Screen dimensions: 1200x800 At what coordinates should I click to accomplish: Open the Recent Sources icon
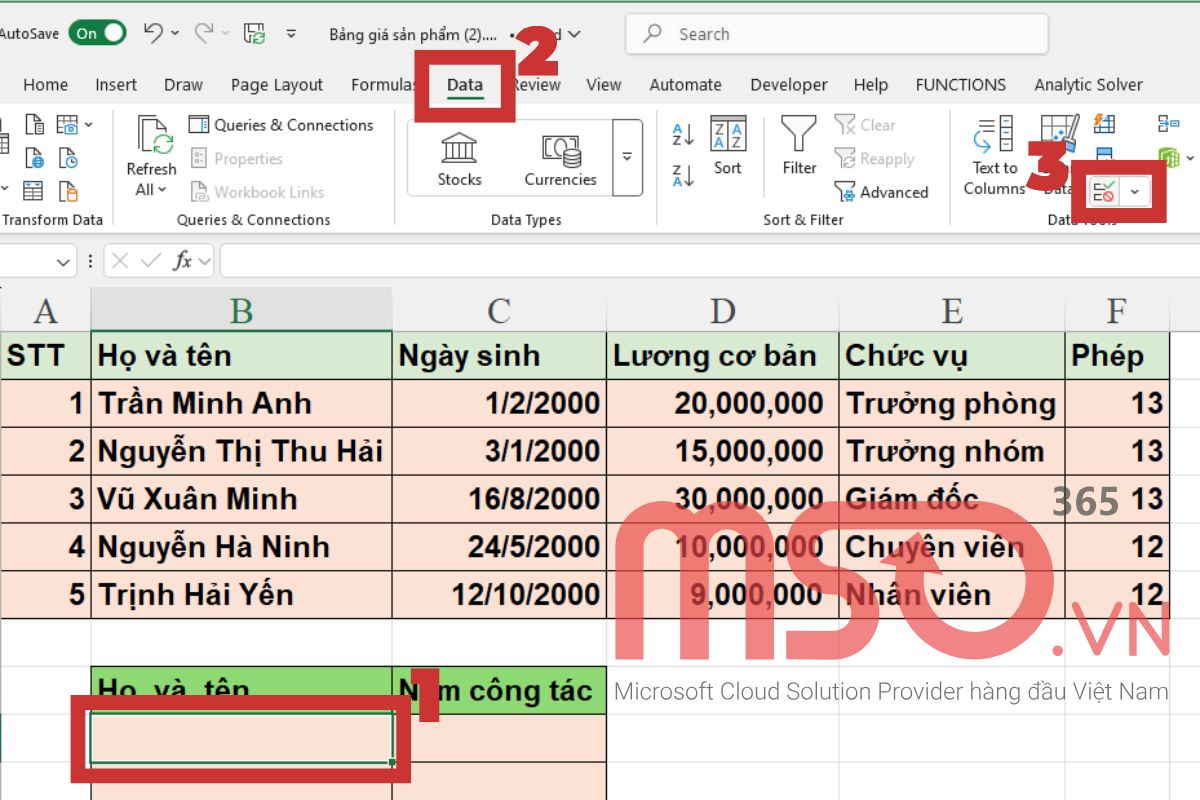pos(68,158)
